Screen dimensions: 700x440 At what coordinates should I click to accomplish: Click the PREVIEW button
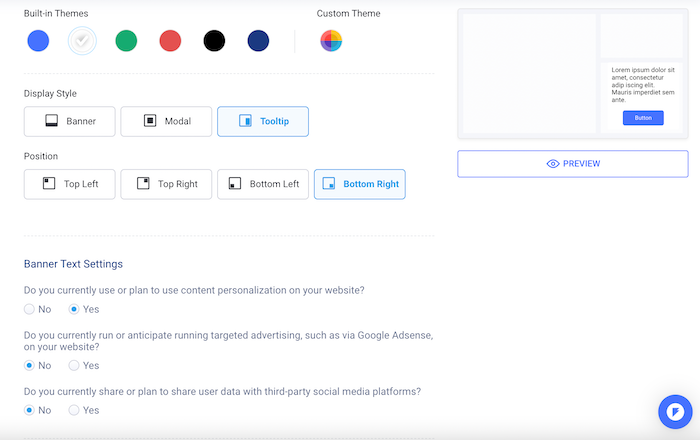[573, 164]
